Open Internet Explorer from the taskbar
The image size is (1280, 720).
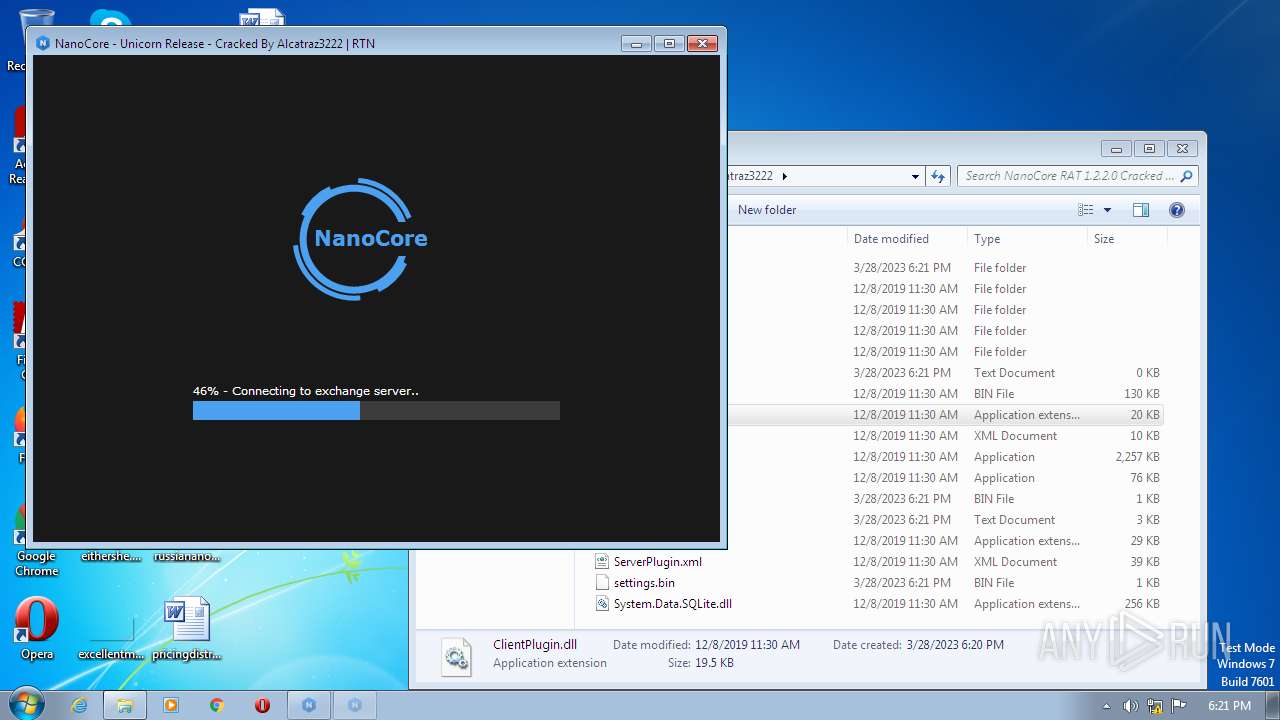coord(79,705)
